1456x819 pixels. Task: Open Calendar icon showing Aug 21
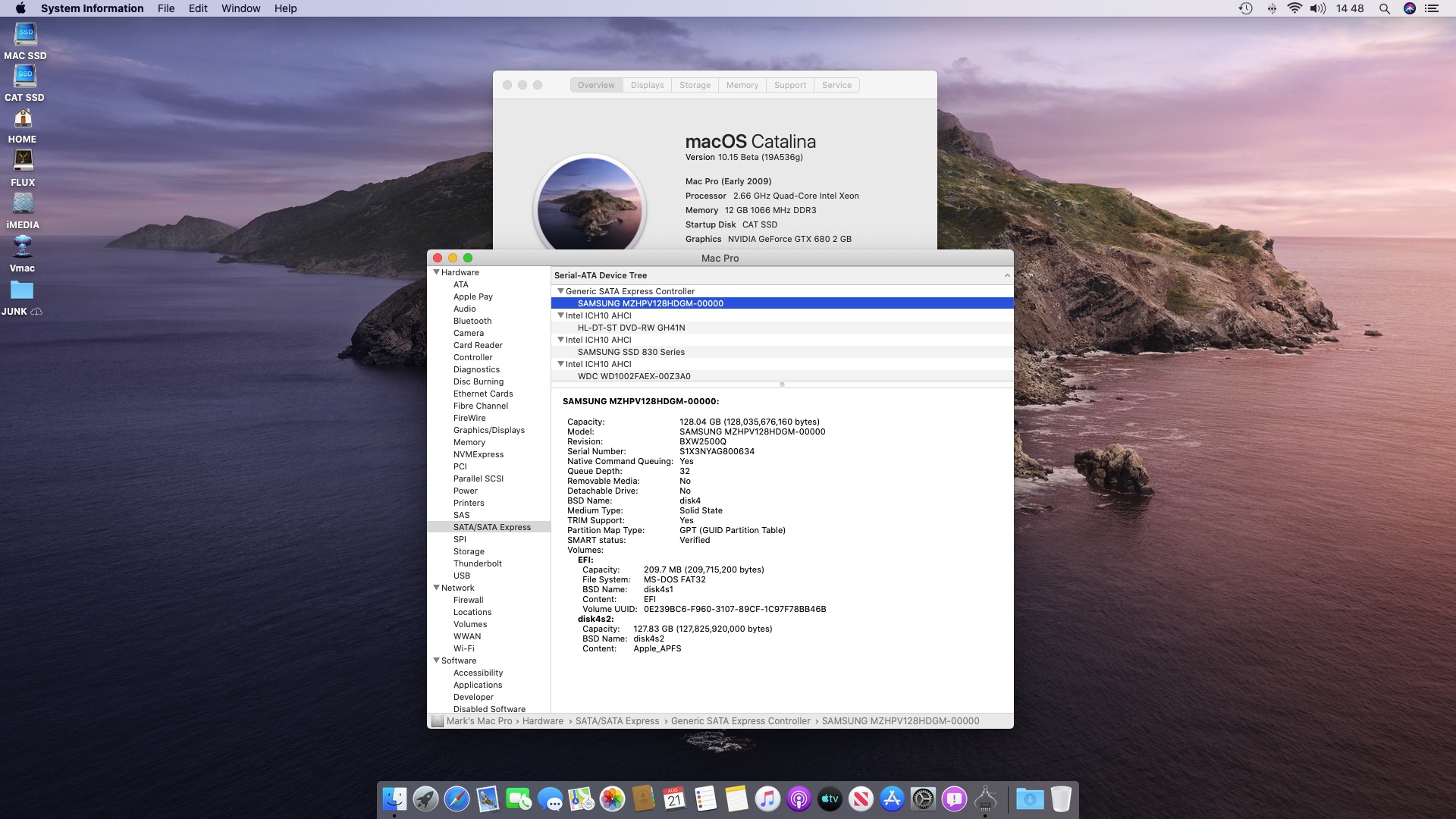point(674,799)
